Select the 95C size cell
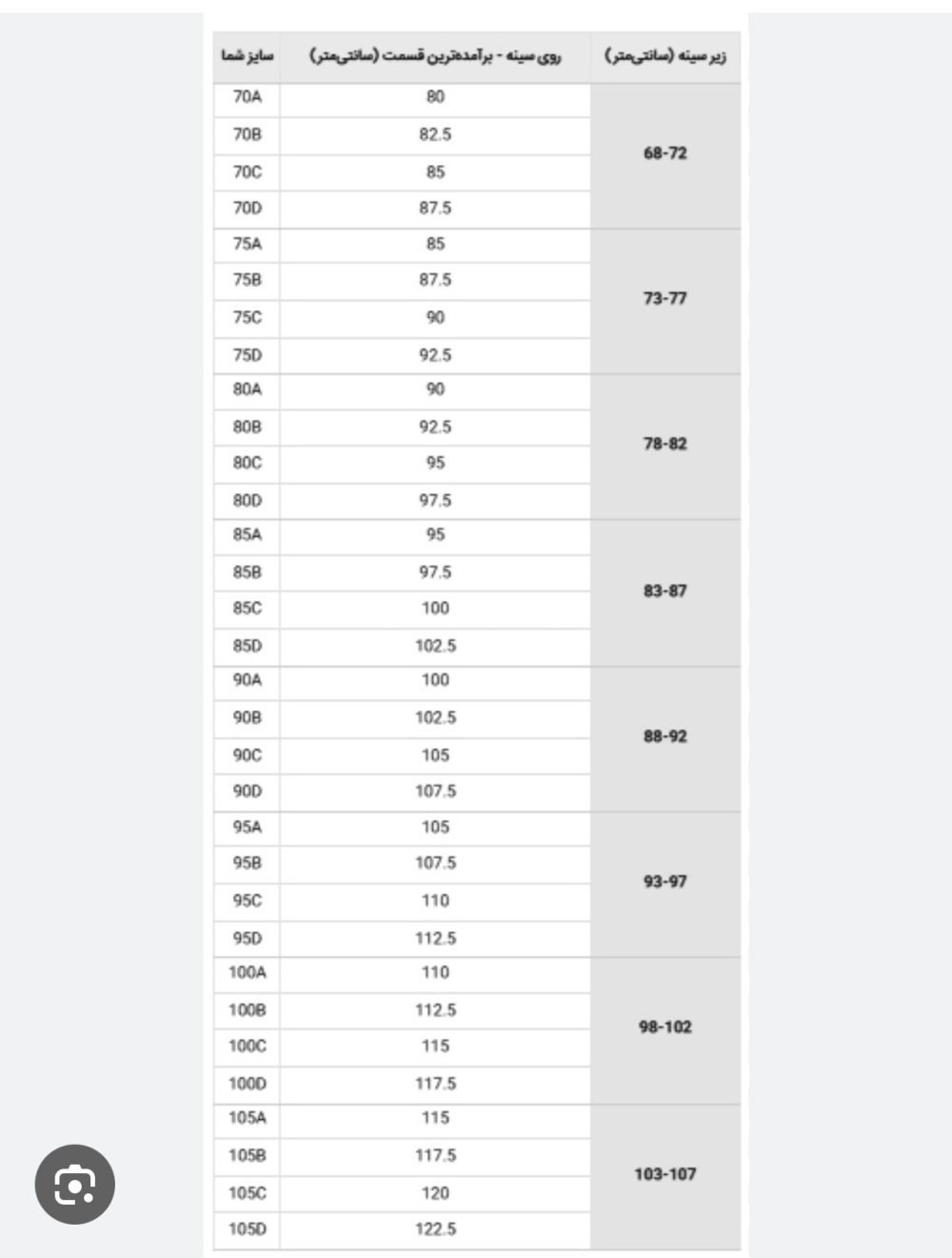The image size is (952, 1258). tap(247, 902)
